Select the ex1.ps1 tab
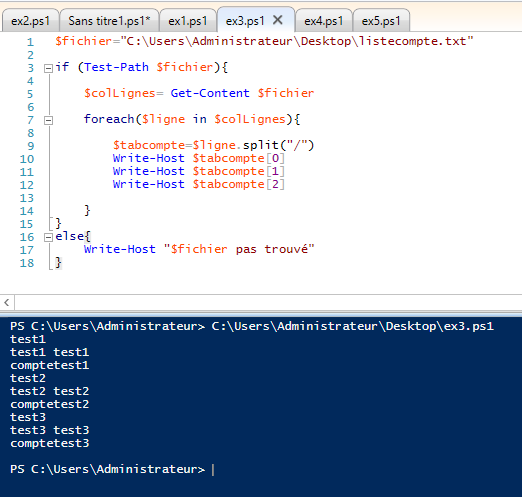 (188, 21)
